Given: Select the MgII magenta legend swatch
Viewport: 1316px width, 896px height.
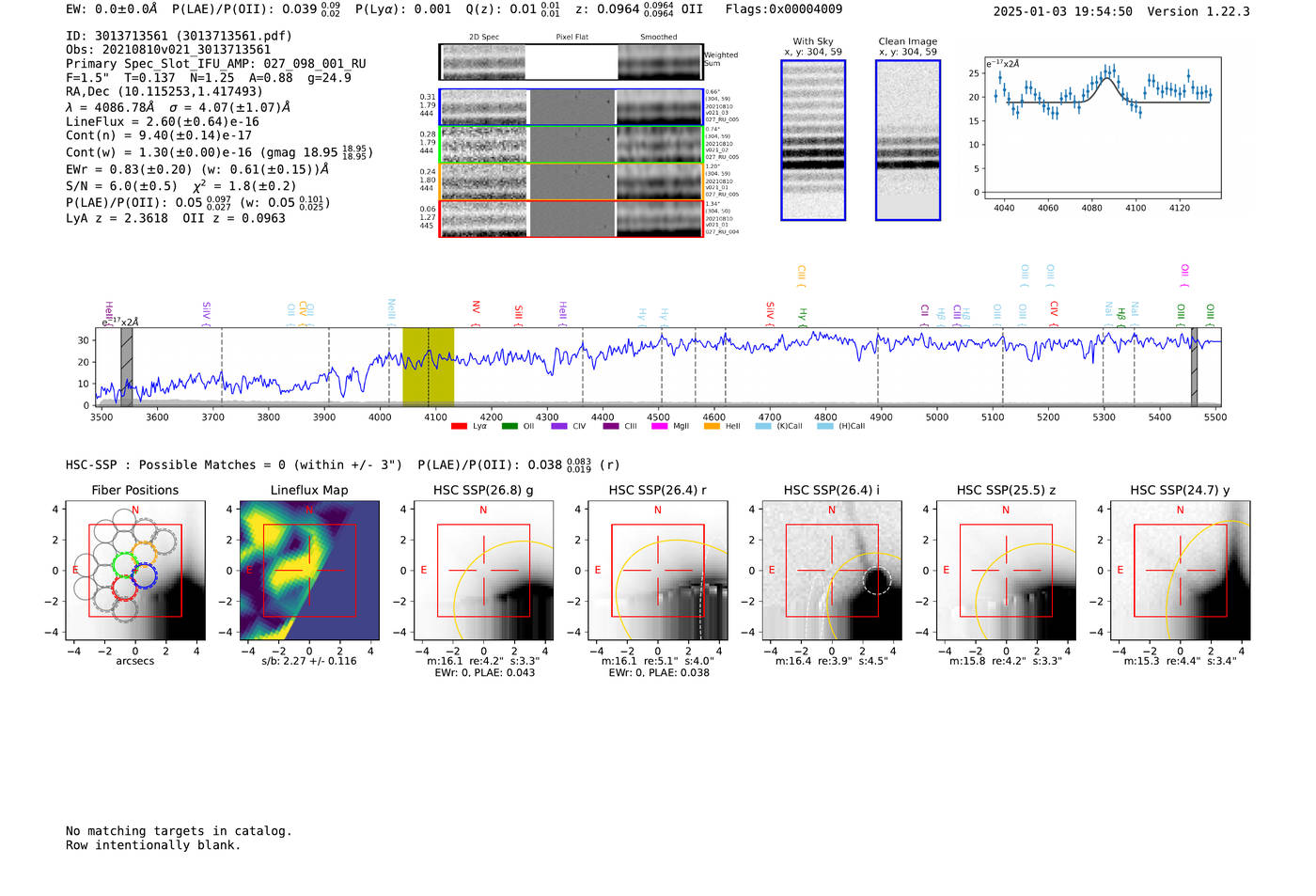Looking at the screenshot, I should (660, 426).
